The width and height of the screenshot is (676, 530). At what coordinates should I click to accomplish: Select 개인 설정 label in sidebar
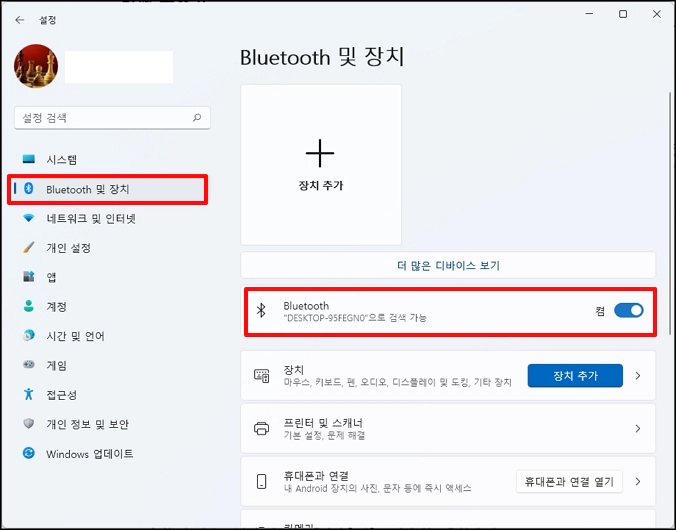(69, 248)
